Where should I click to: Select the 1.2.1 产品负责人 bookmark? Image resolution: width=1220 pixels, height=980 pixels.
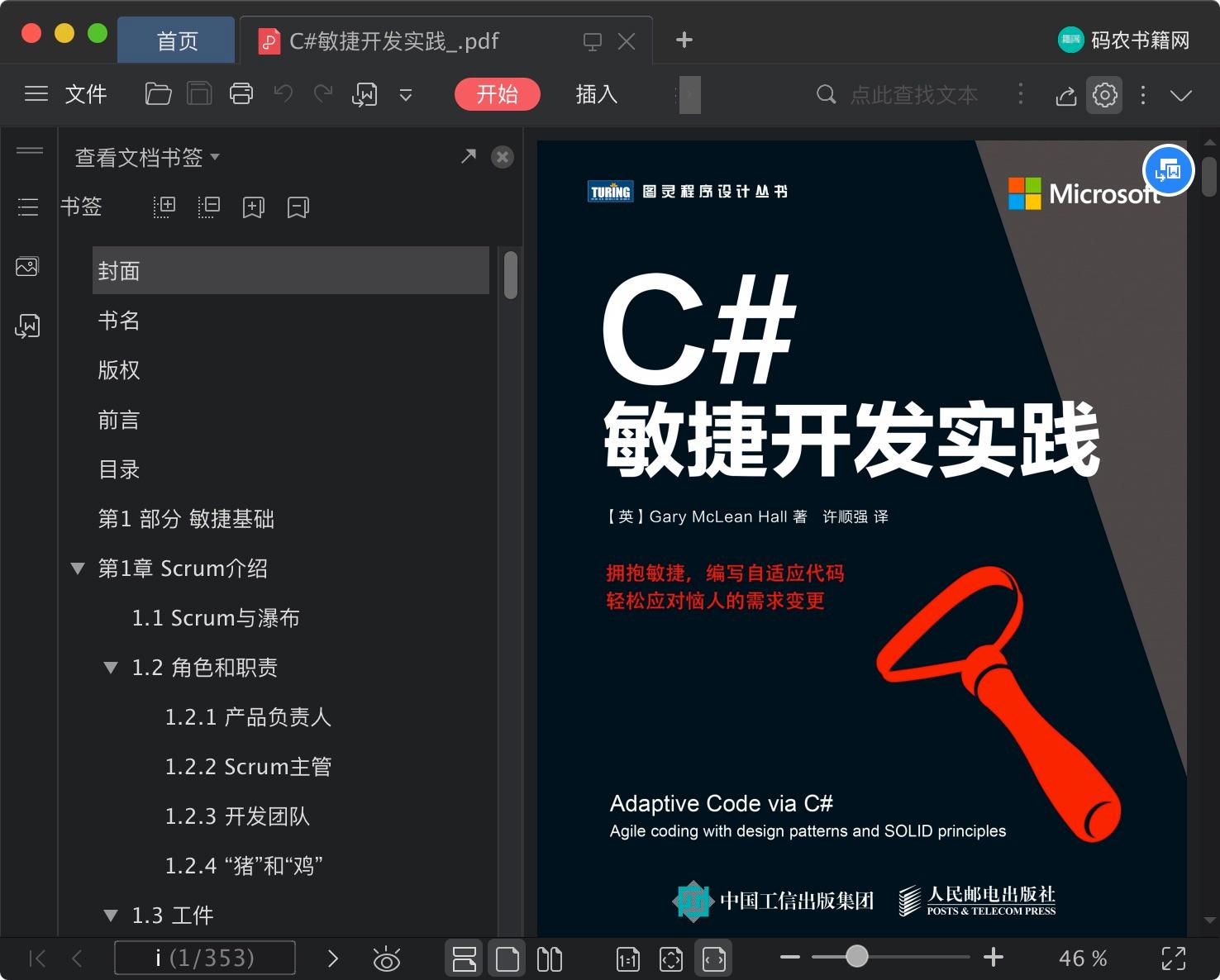(248, 717)
